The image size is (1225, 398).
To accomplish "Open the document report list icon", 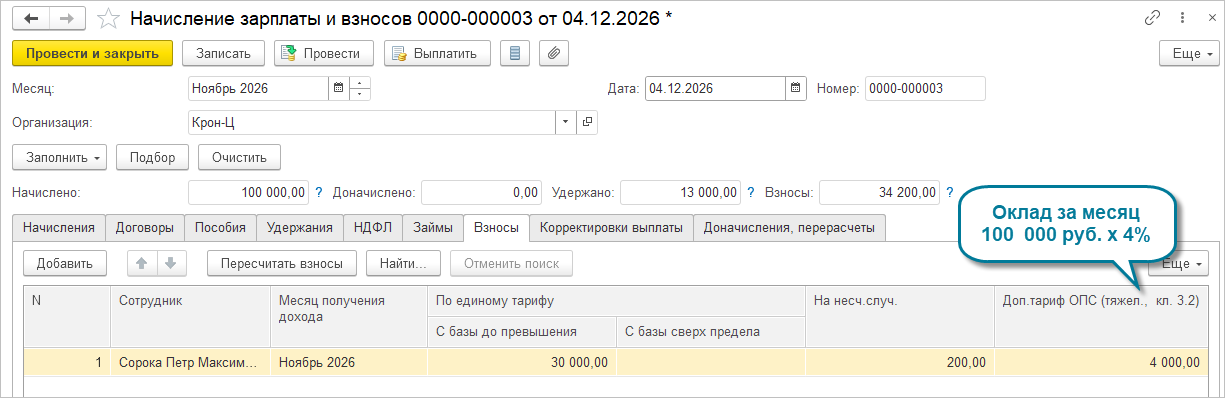I will pos(515,53).
